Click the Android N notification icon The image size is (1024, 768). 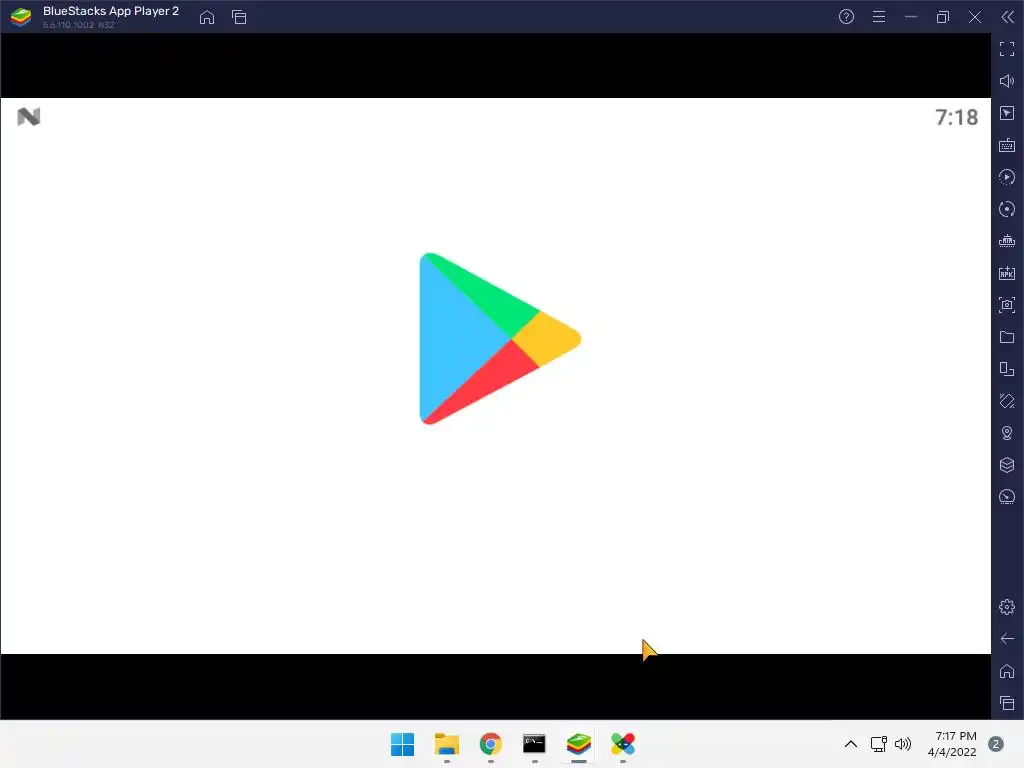tap(29, 117)
